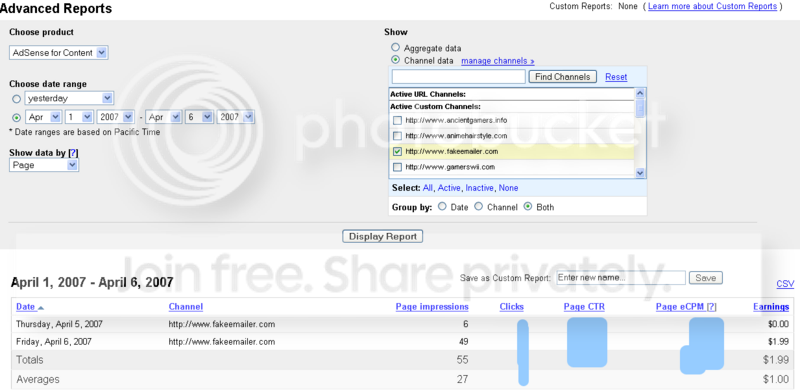Click the 'Friday, April 6, 2007' date cell

coord(54,341)
